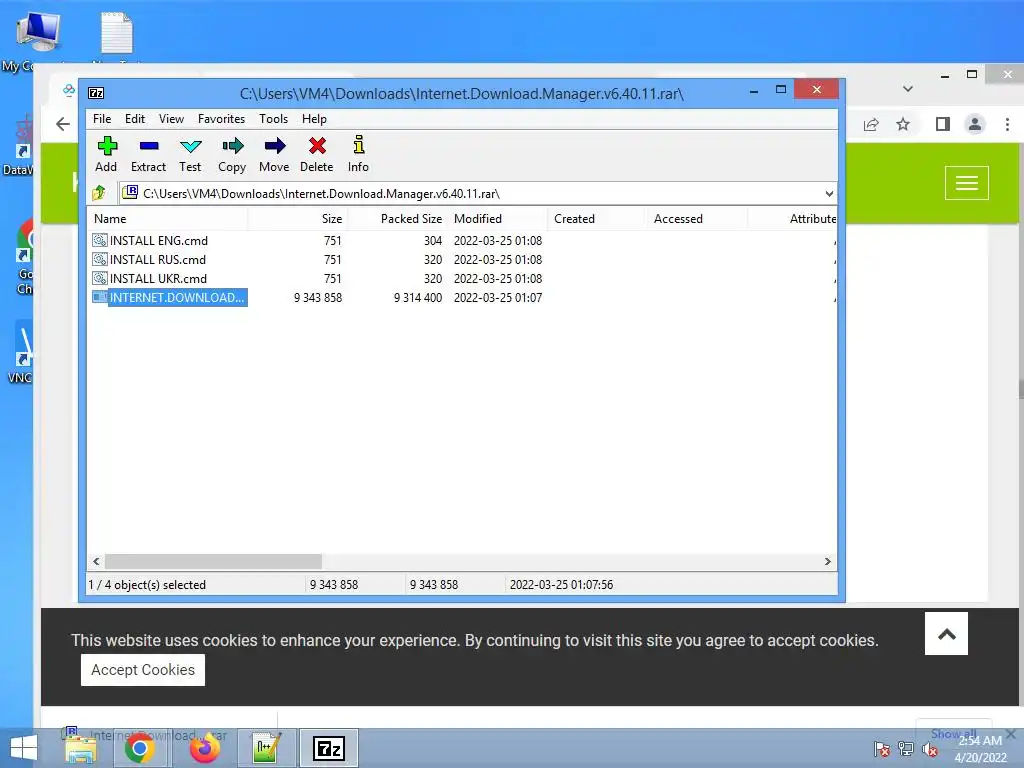Click the INSTALL ENG.cmd file icon
Image resolution: width=1024 pixels, height=768 pixels.
(x=99, y=240)
